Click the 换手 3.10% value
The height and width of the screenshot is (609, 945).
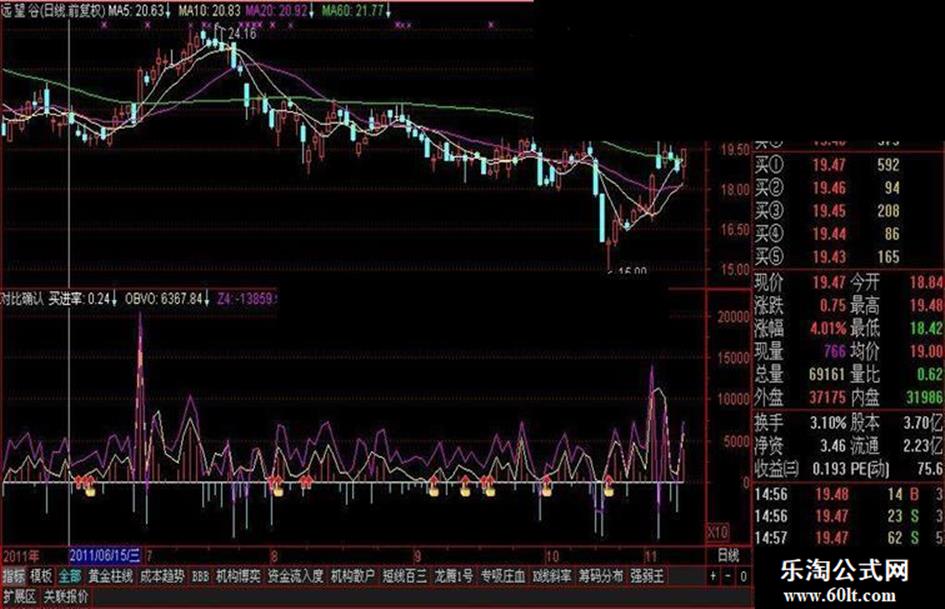tap(828, 423)
